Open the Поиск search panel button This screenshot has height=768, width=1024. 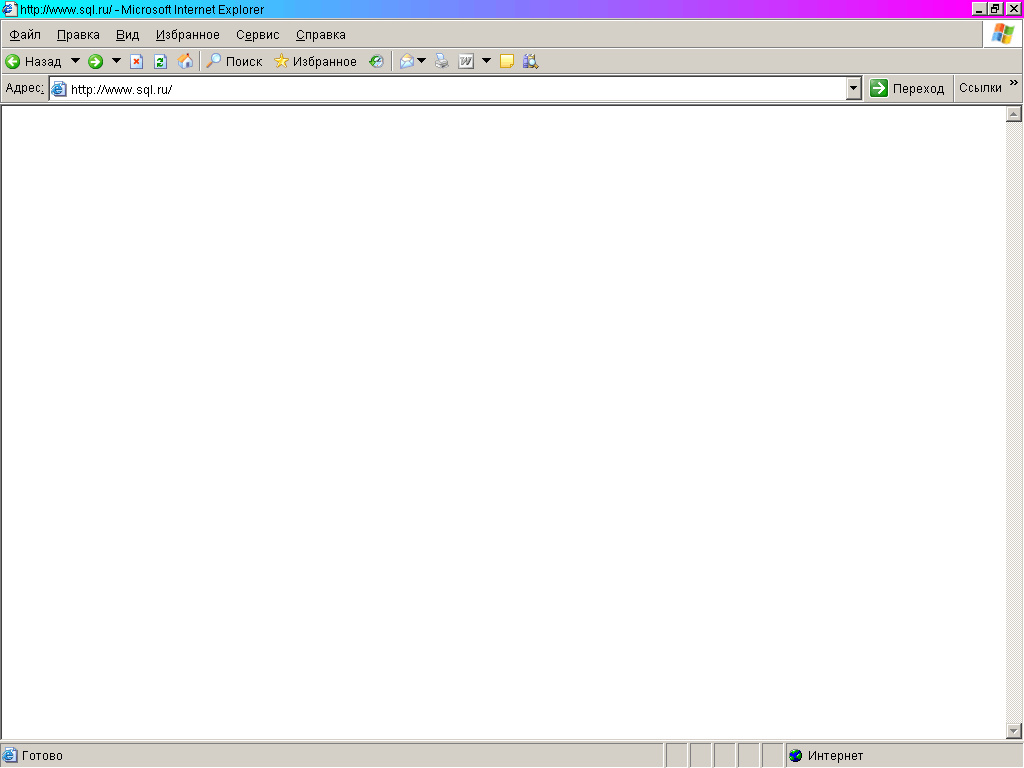(x=234, y=61)
